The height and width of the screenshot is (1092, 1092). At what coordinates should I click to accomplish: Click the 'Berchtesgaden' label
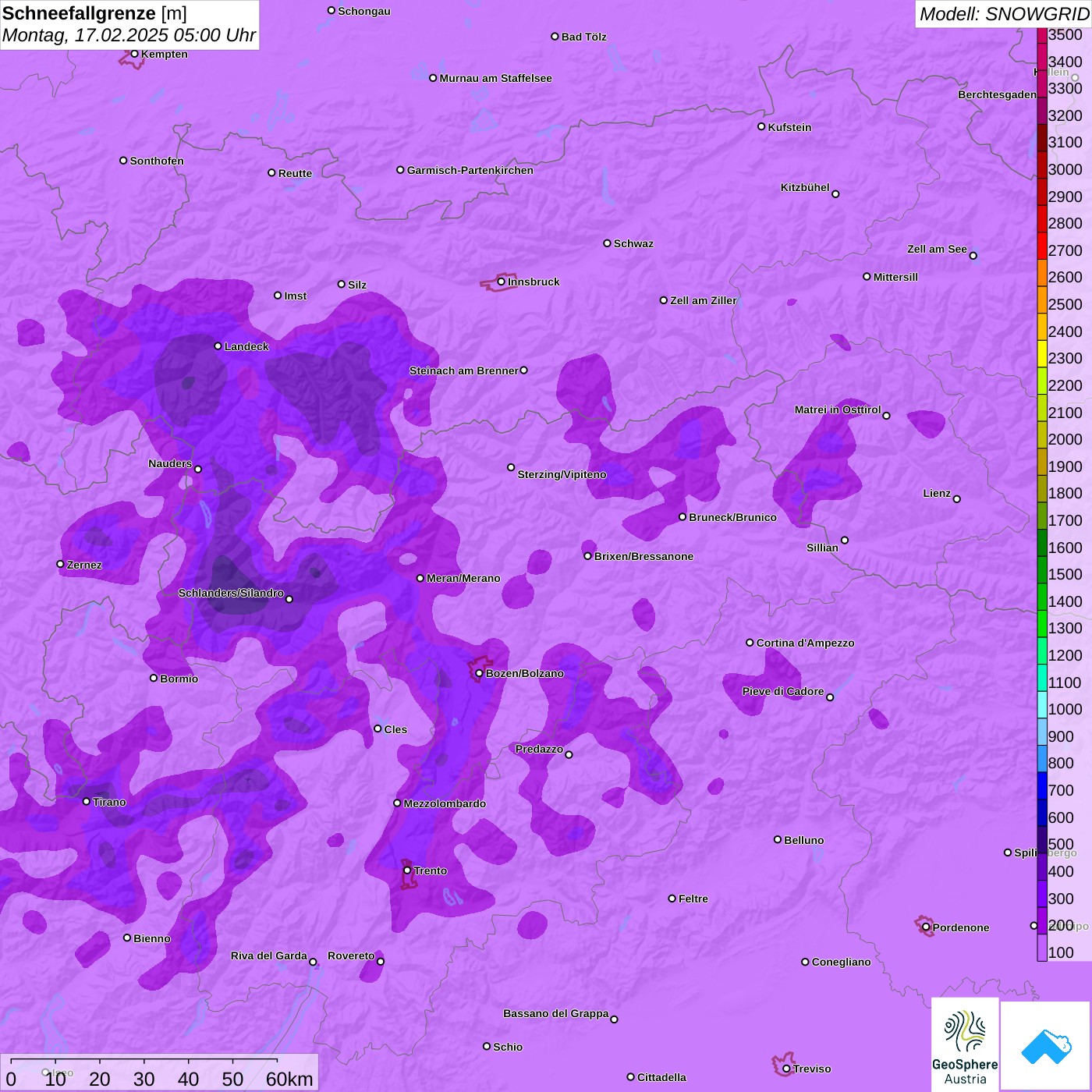coord(997,94)
